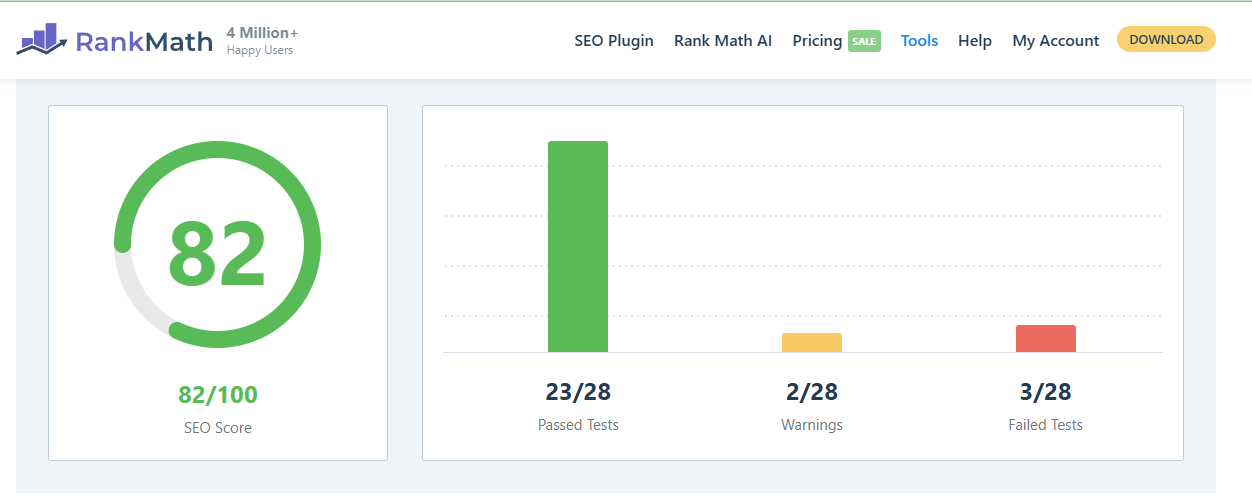Click the circular SEO score gauge showing 82
Screen dimensions: 1252x504
(x=217, y=245)
